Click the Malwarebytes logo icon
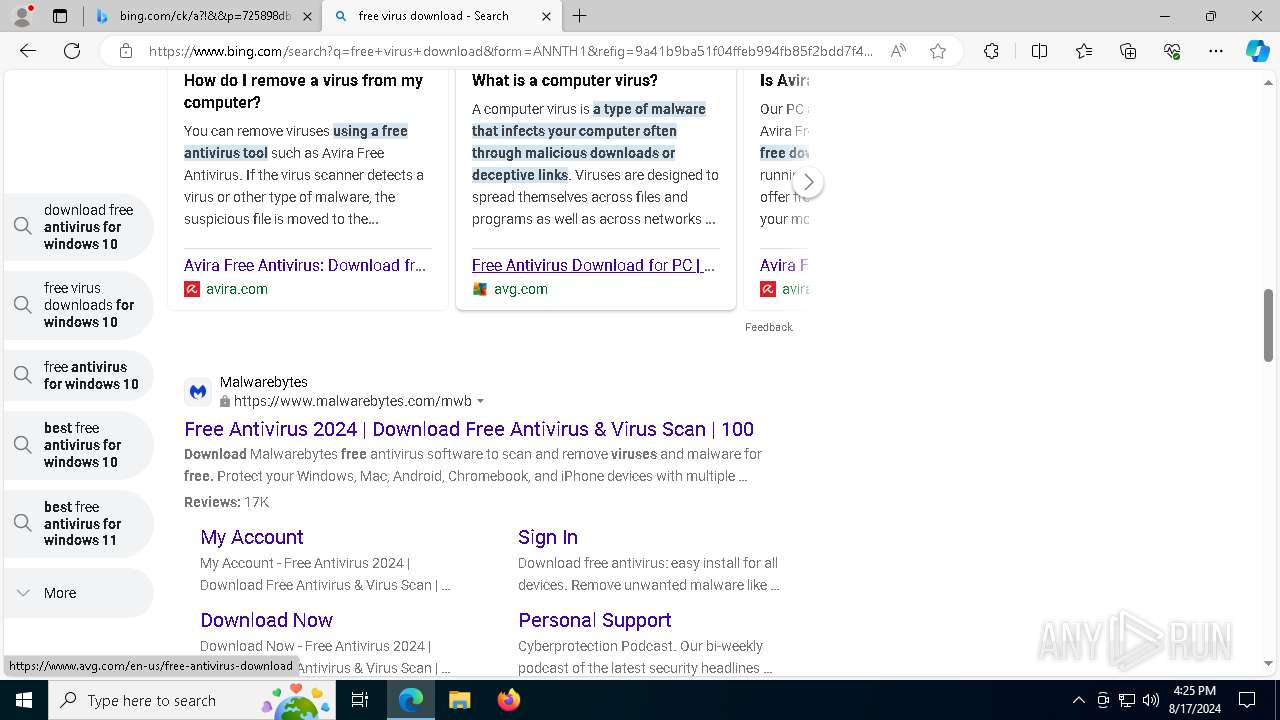Viewport: 1280px width, 720px height. click(x=198, y=392)
